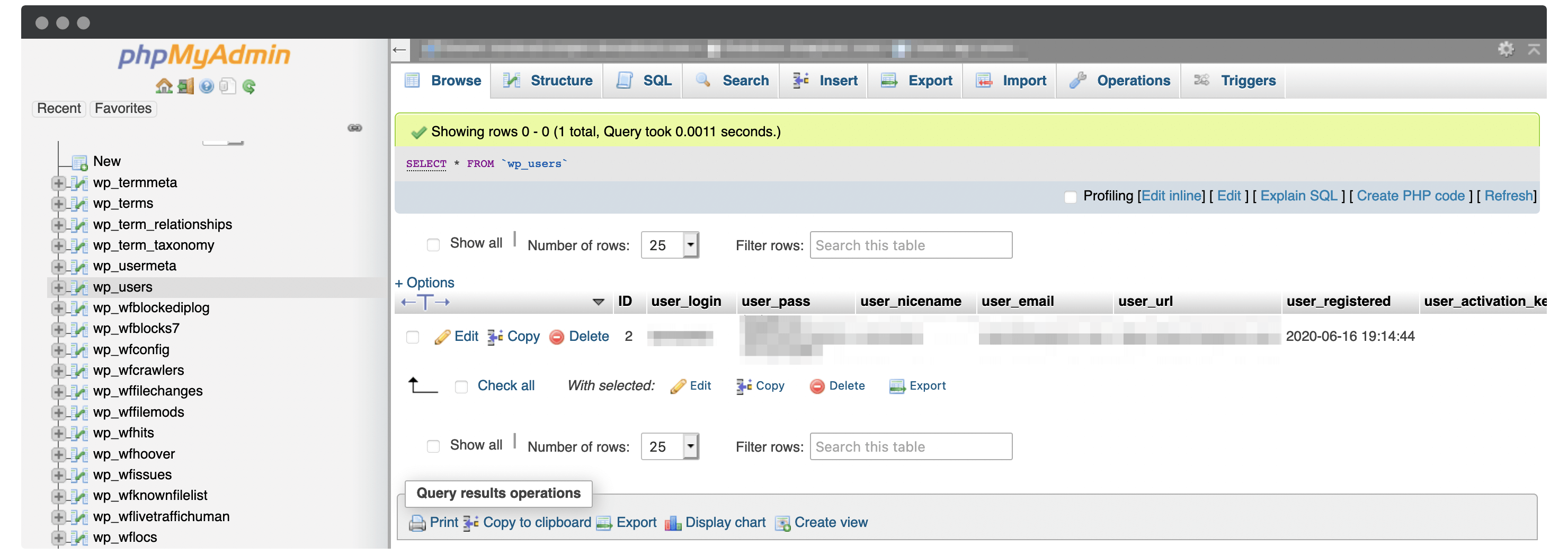The height and width of the screenshot is (554, 1568).
Task: Expand the wp_usermeta table tree node
Action: click(x=58, y=266)
